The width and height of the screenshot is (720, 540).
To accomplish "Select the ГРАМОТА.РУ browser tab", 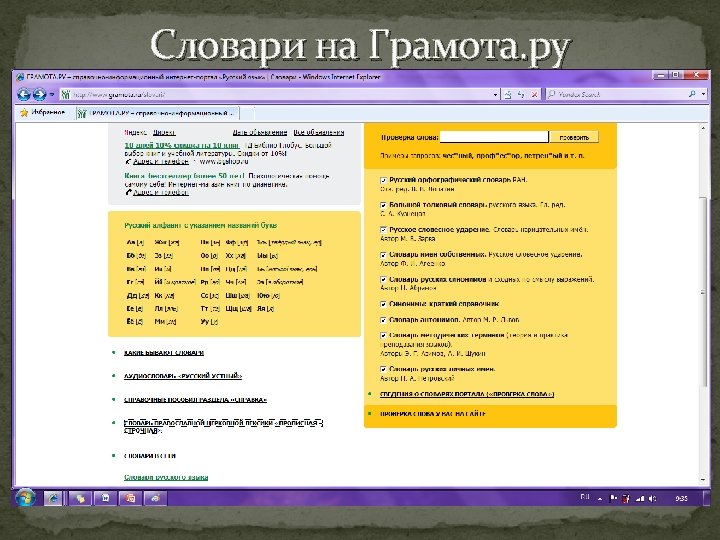I will [158, 113].
